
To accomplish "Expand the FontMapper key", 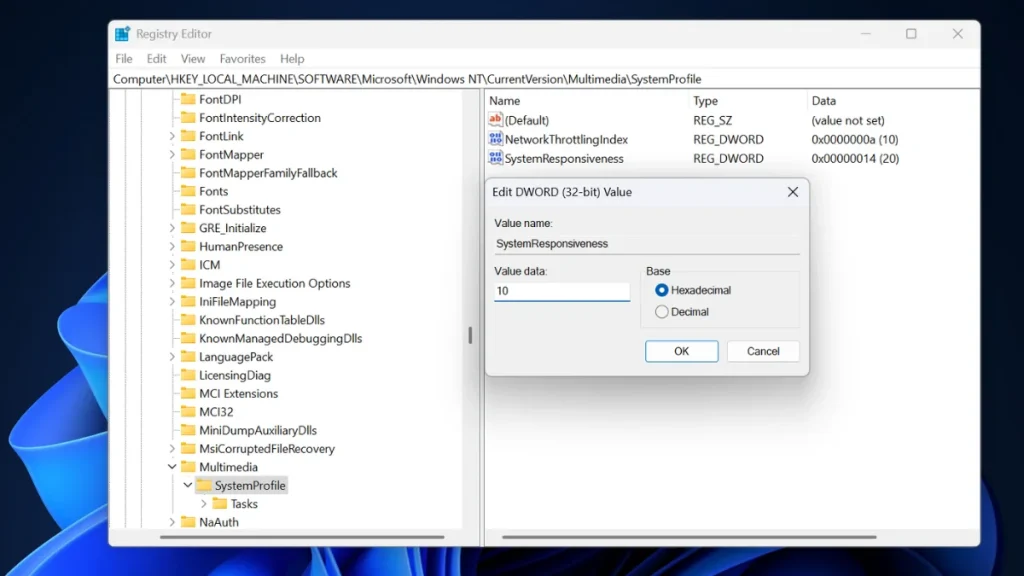I will [x=172, y=154].
